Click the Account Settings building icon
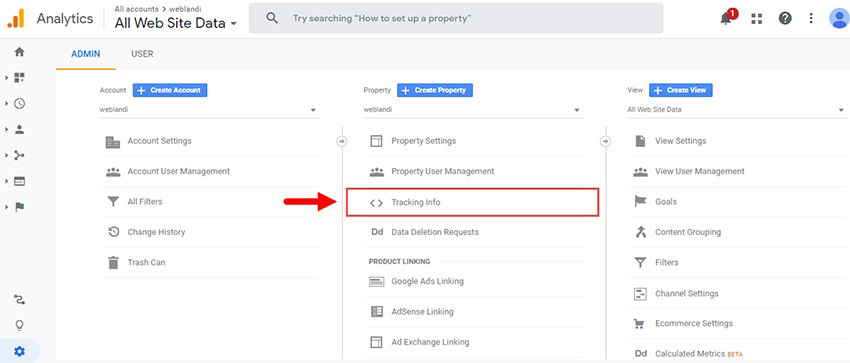The height and width of the screenshot is (363, 850). click(x=113, y=141)
